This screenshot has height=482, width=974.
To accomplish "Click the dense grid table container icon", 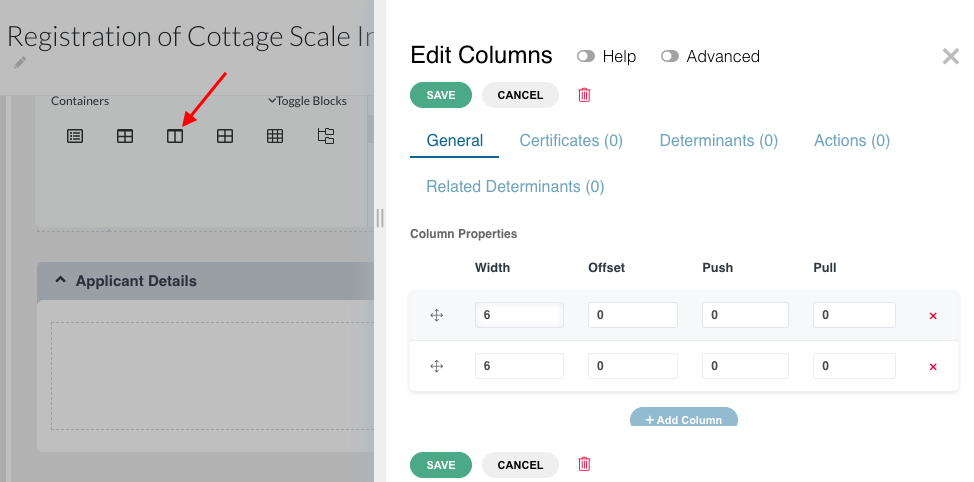I will 275,136.
